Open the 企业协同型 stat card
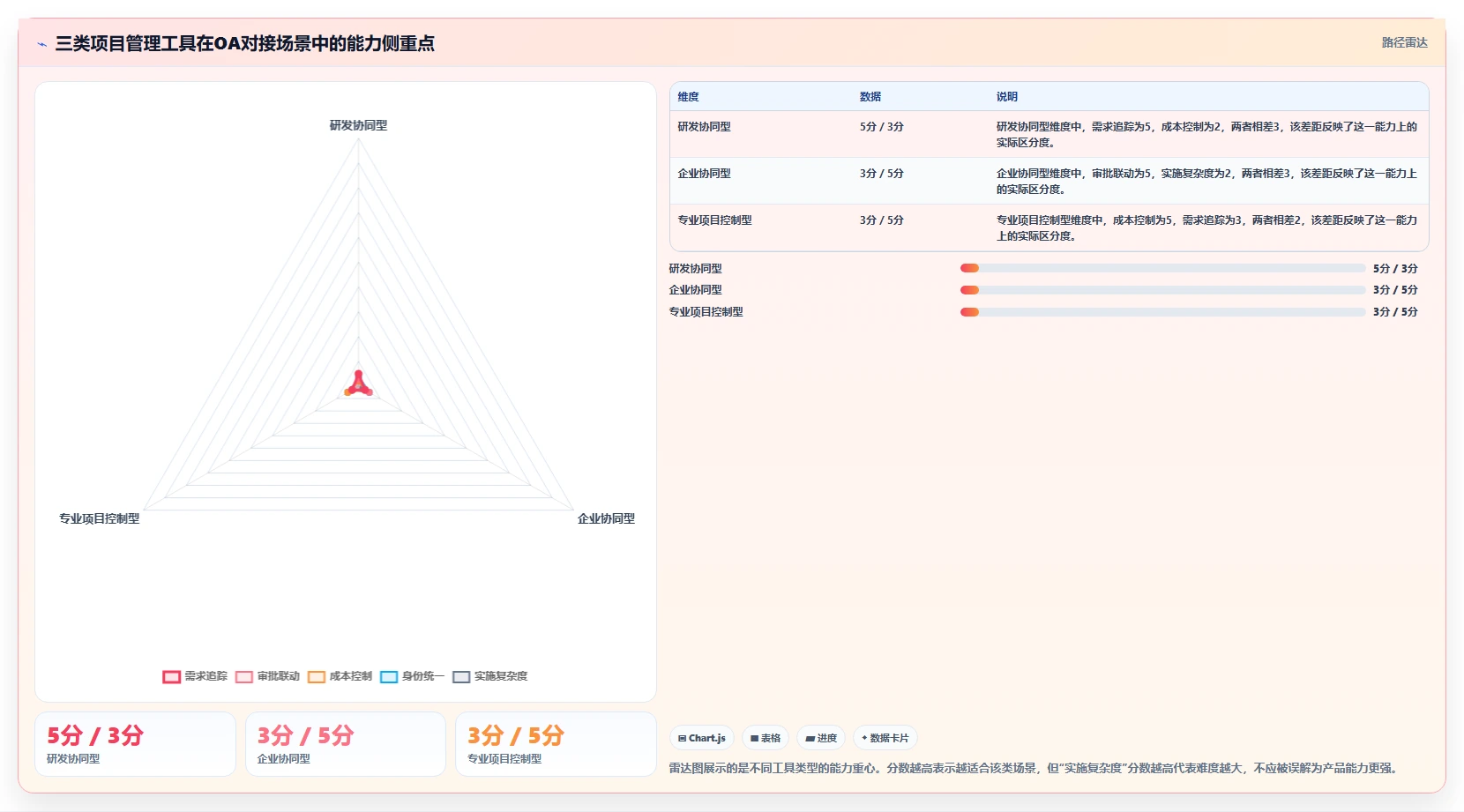1464x812 pixels. click(x=346, y=744)
